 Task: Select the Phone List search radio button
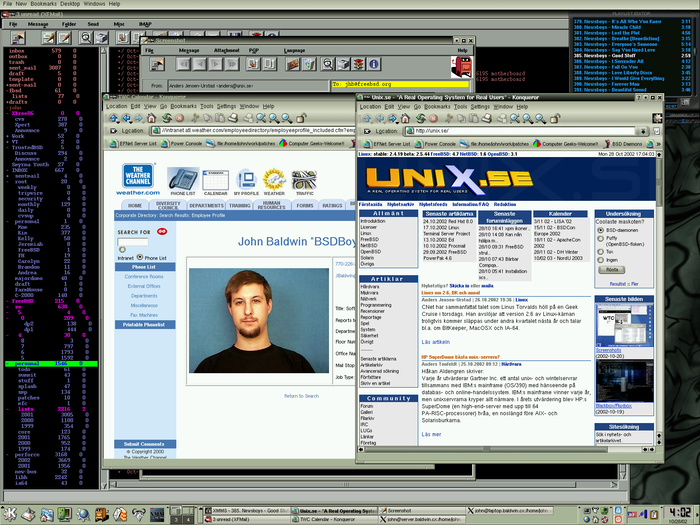(140, 257)
